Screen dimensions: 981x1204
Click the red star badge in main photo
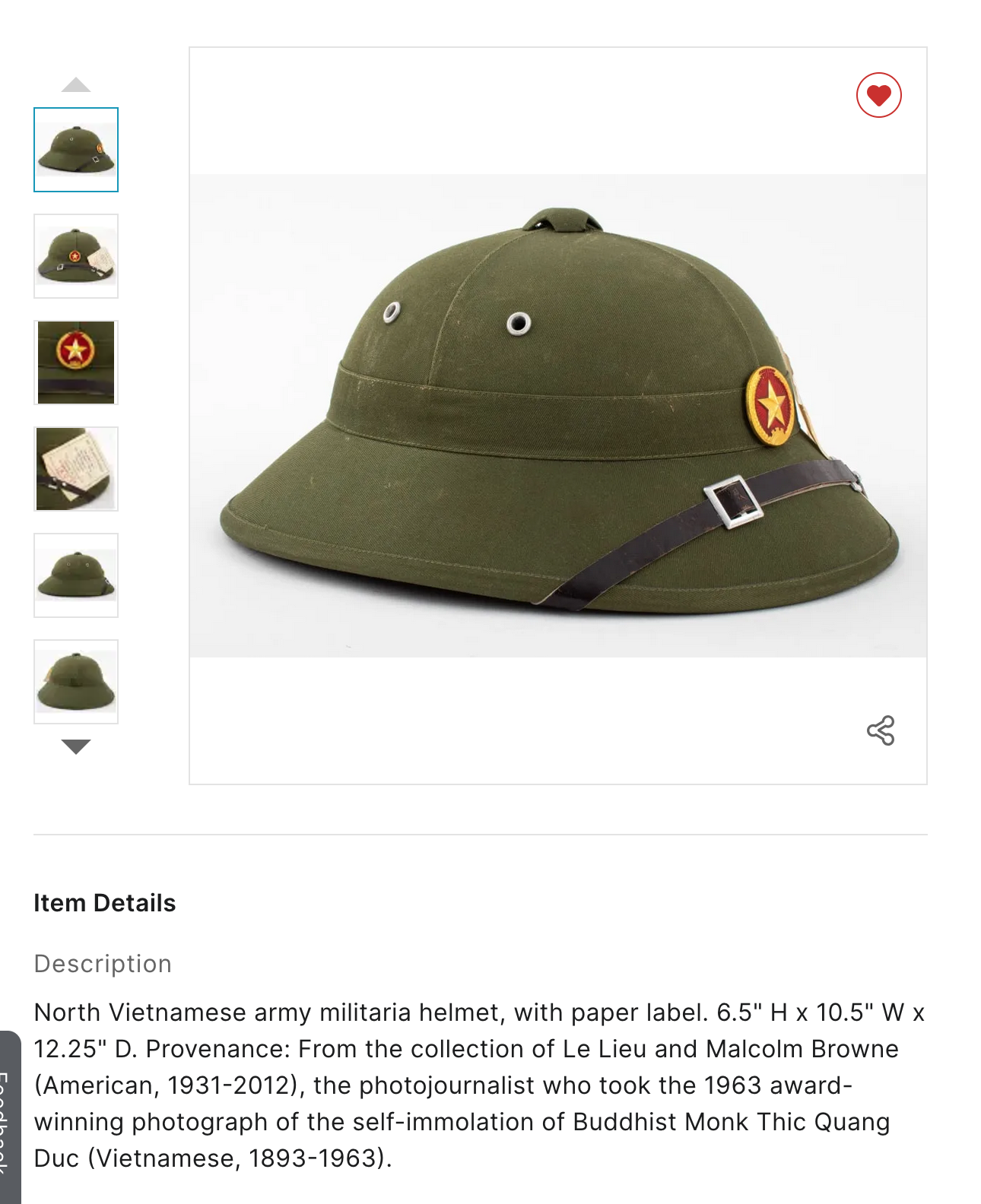[770, 405]
